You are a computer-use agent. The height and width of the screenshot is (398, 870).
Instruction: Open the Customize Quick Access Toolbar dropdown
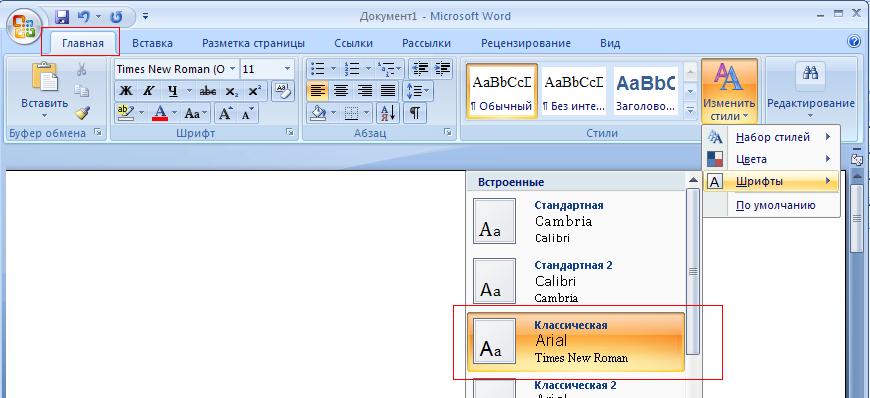point(145,16)
